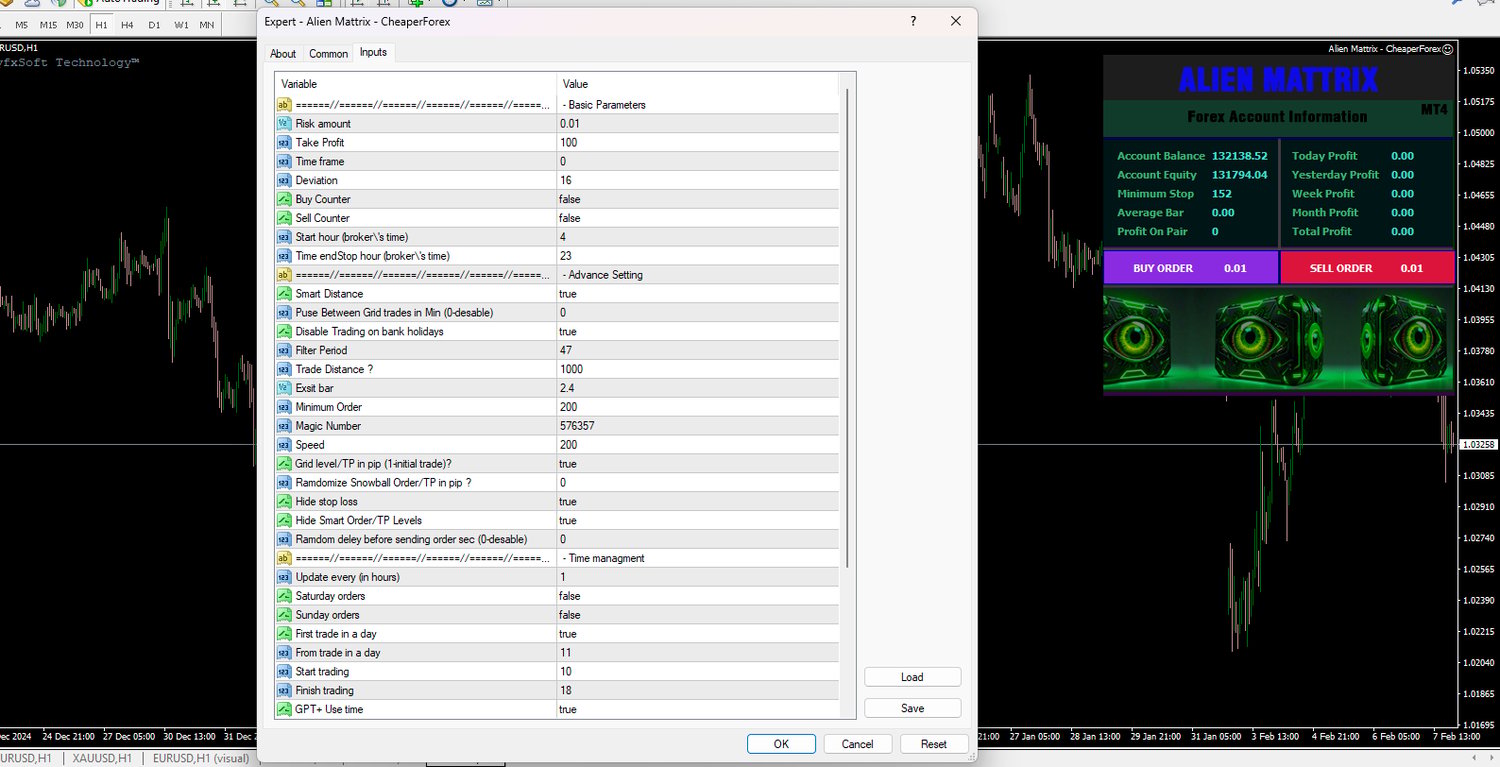
Task: Open the XAUUSD,H1 chart tab
Action: (x=99, y=759)
